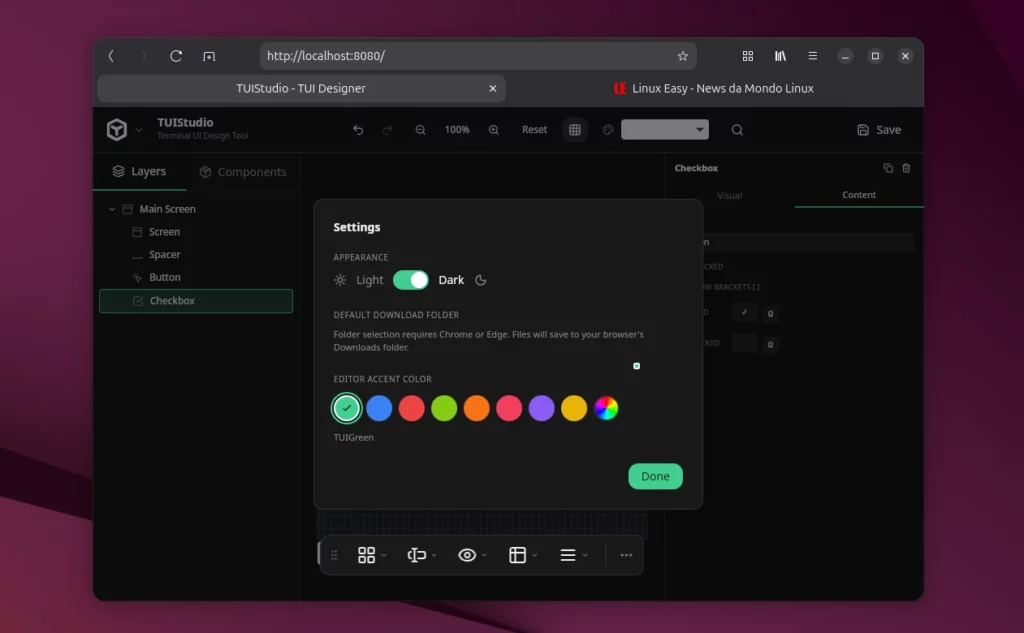Select the Button layer in tree
Screen dimensions: 1024x633
coord(165,277)
